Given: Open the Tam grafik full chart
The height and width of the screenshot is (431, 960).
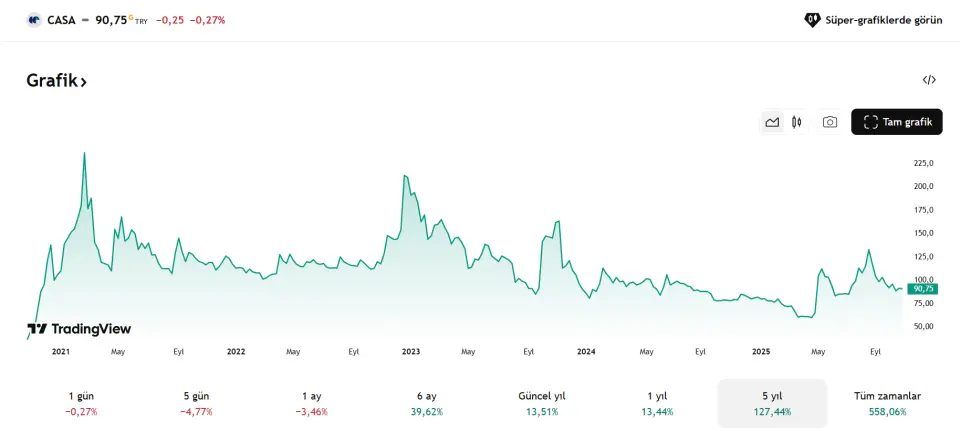Looking at the screenshot, I should point(897,122).
